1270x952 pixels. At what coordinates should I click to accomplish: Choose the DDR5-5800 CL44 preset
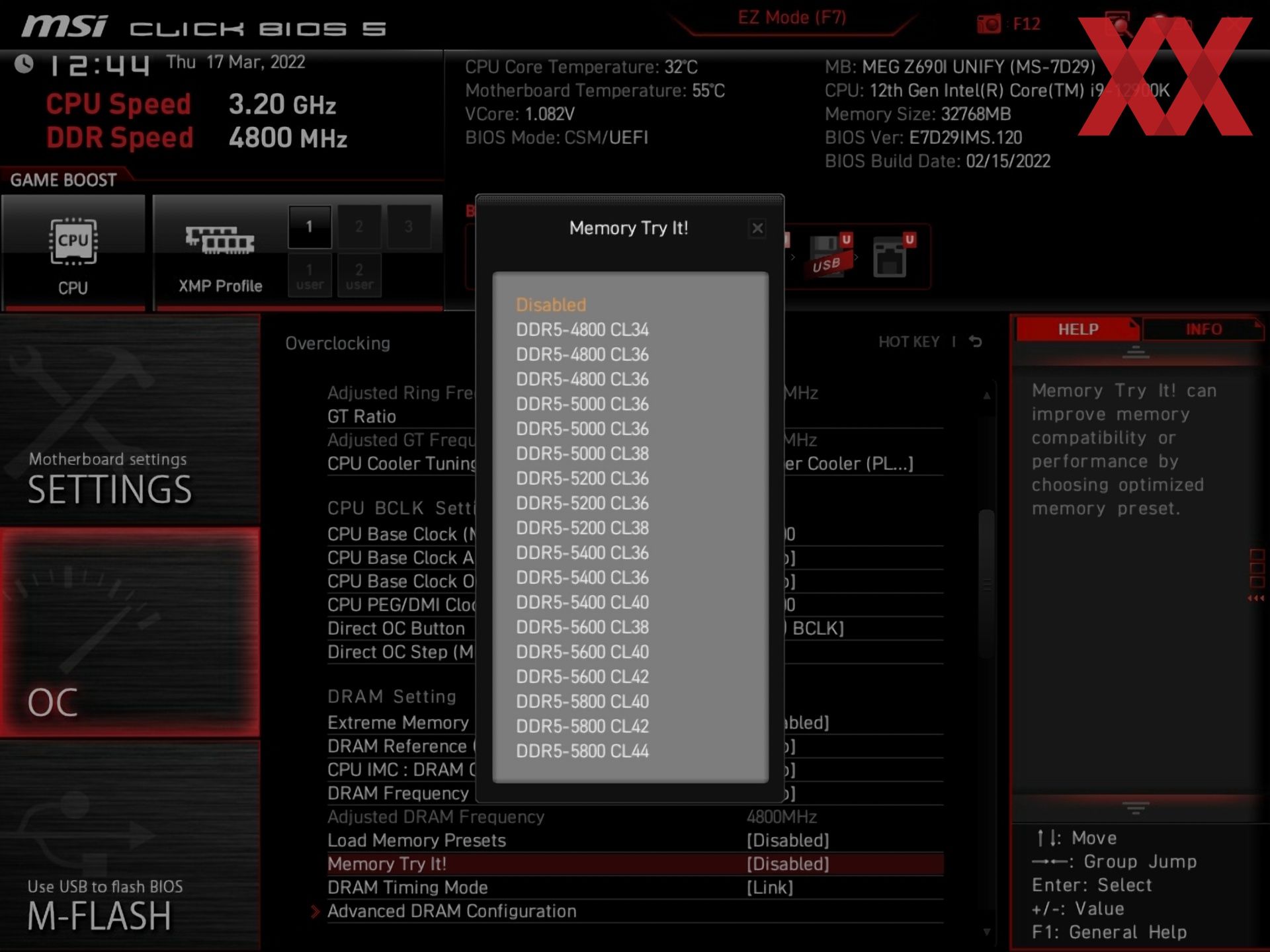coord(582,751)
